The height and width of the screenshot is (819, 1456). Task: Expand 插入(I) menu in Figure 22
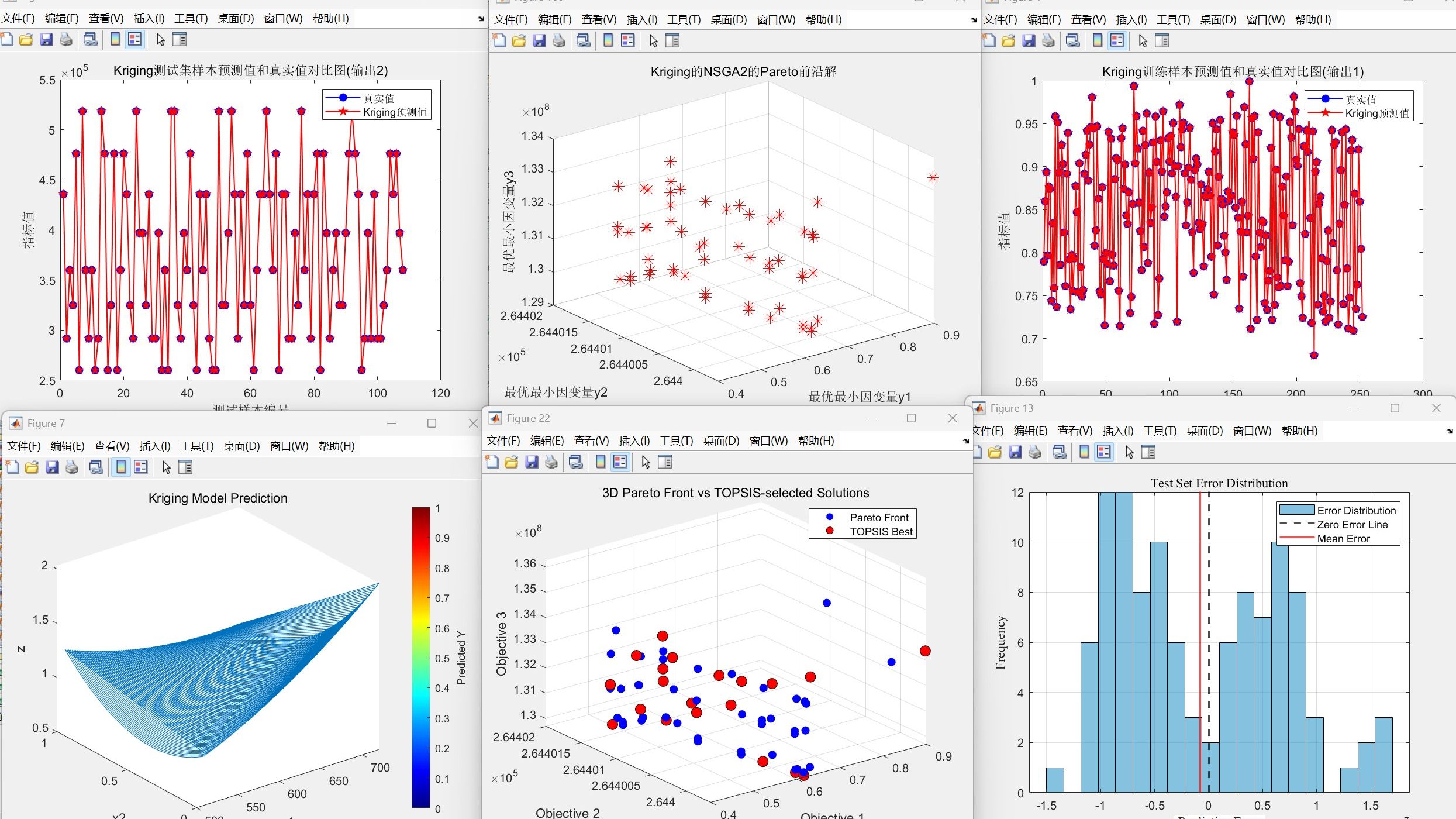pos(634,441)
